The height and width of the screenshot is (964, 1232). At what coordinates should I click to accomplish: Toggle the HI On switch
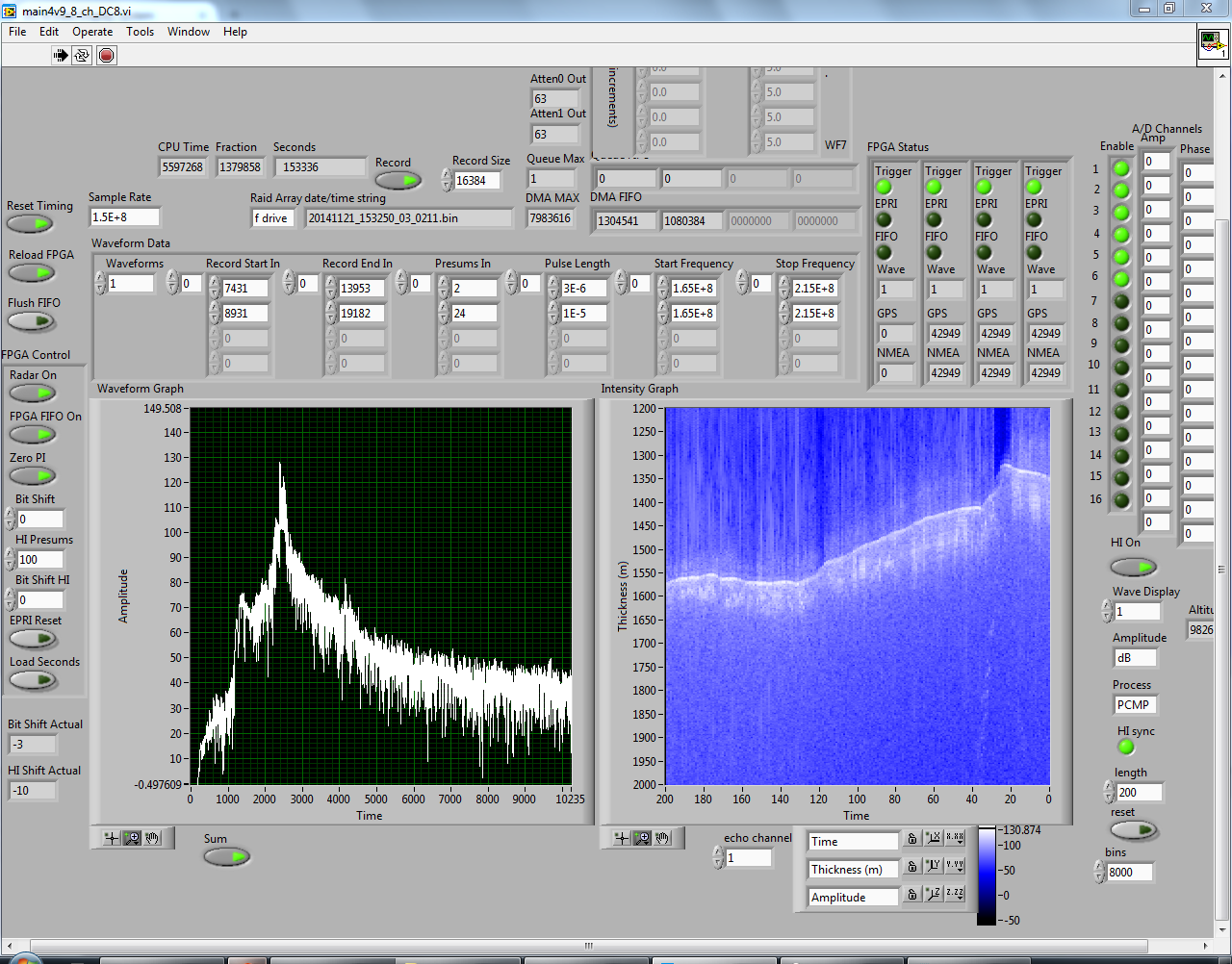coord(1133,567)
